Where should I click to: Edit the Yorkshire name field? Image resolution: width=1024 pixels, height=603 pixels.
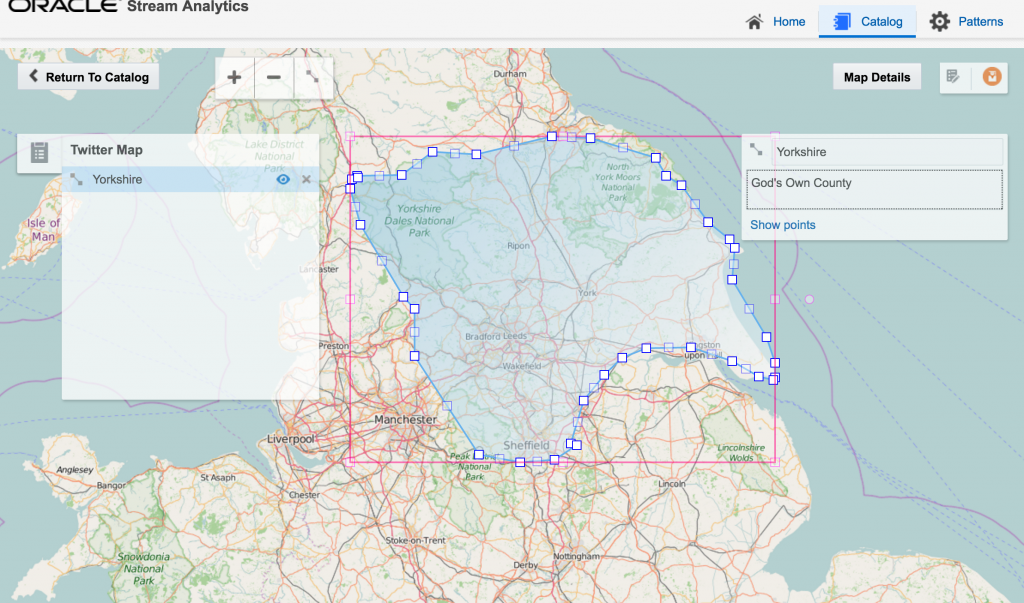[885, 152]
